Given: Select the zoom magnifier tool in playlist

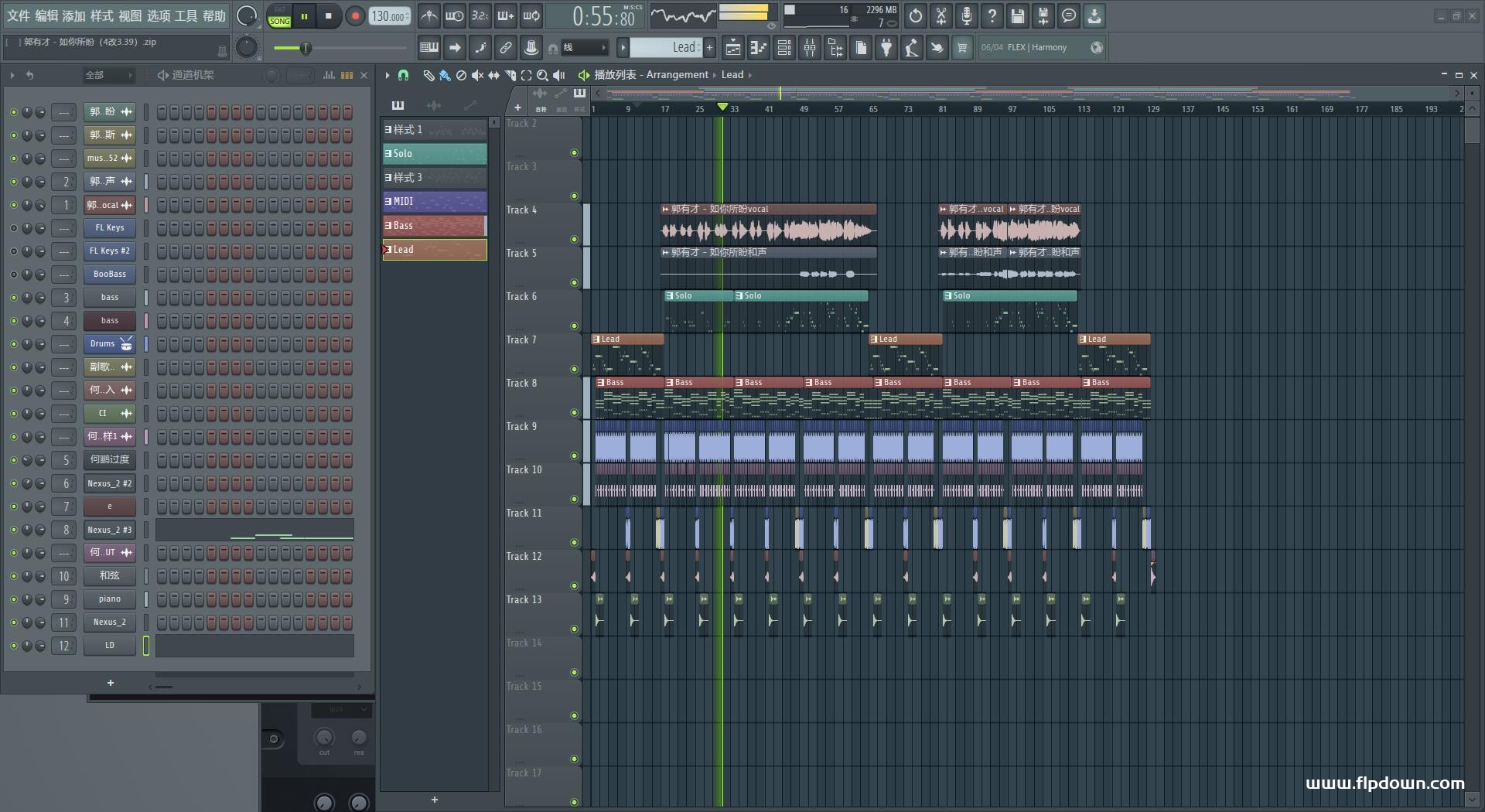Looking at the screenshot, I should pyautogui.click(x=542, y=75).
